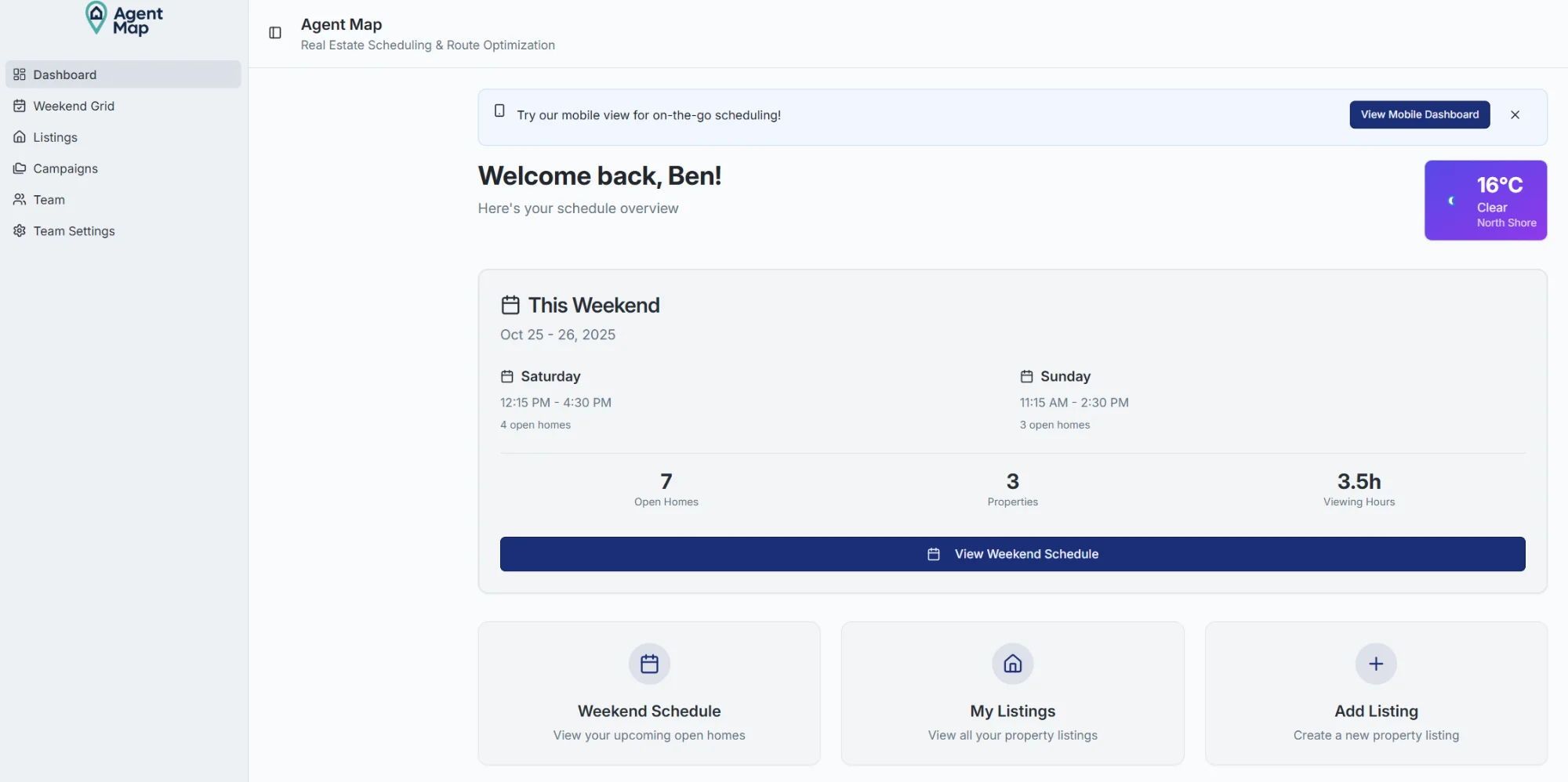Toggle the sidebar collapse icon
Screen dimensions: 1568x782
pos(275,33)
